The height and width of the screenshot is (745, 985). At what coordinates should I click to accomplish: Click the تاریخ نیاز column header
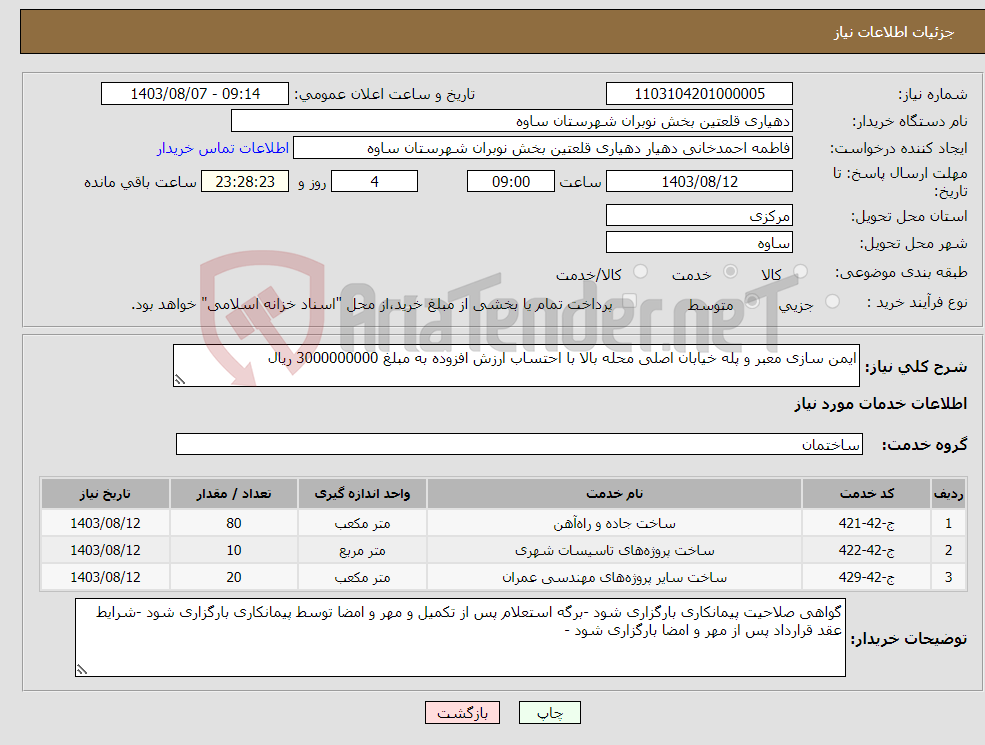click(106, 494)
